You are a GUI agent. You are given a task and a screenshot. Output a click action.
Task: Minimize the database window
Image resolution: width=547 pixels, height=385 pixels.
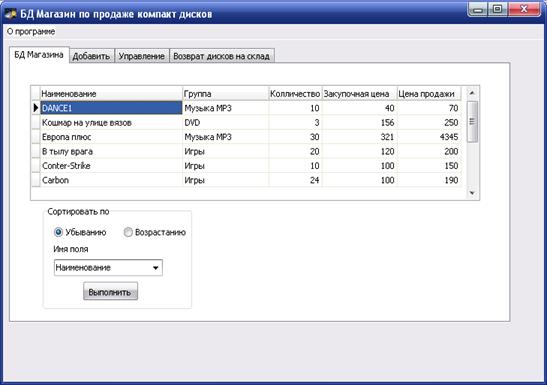[x=478, y=9]
